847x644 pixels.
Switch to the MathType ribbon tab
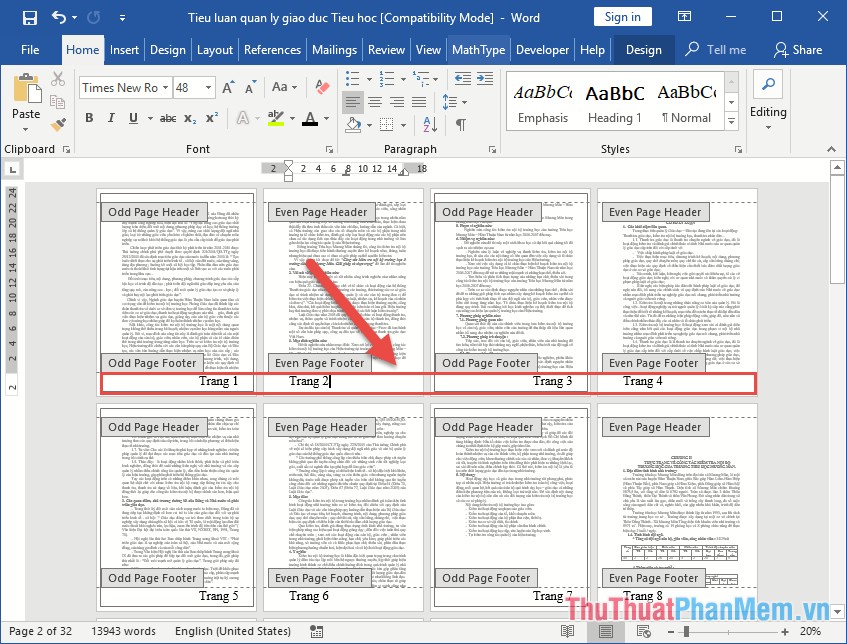click(x=478, y=49)
